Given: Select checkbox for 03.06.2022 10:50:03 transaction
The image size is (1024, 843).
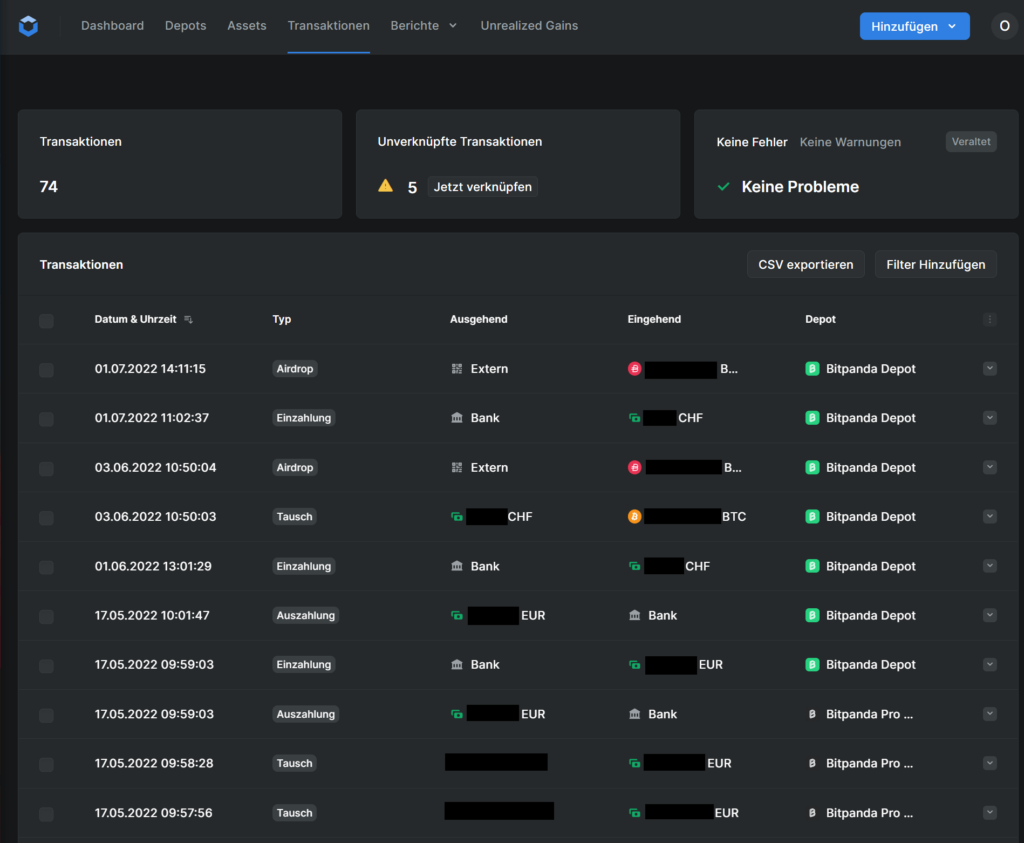Looking at the screenshot, I should (46, 518).
